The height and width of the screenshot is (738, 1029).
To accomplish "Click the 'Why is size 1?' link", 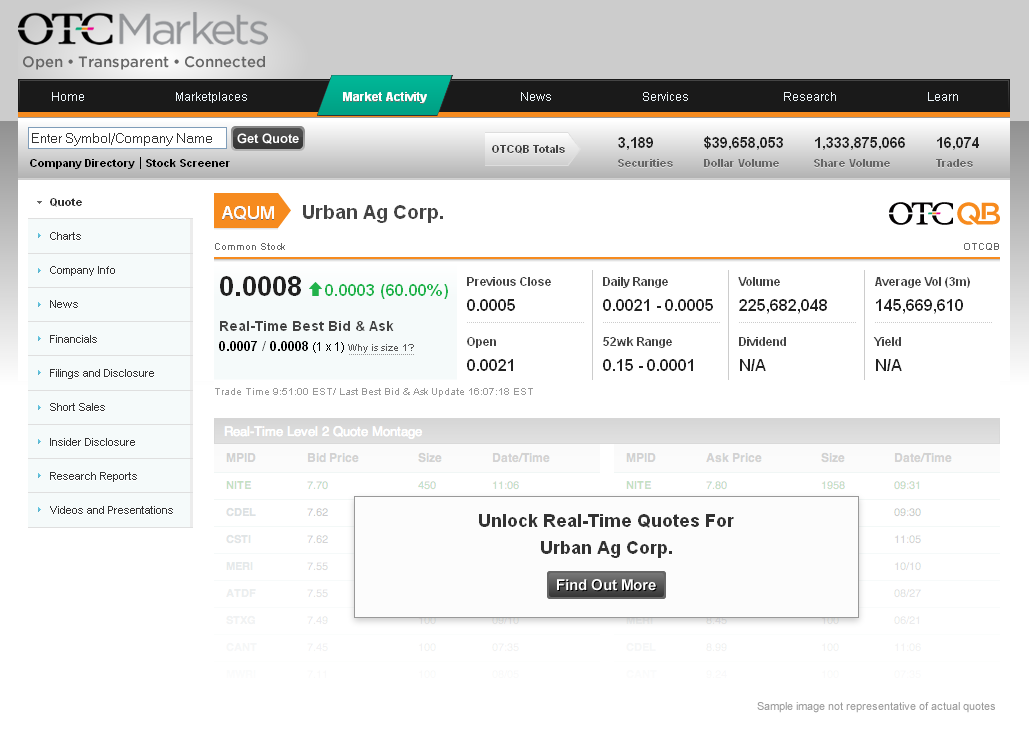I will coord(381,348).
